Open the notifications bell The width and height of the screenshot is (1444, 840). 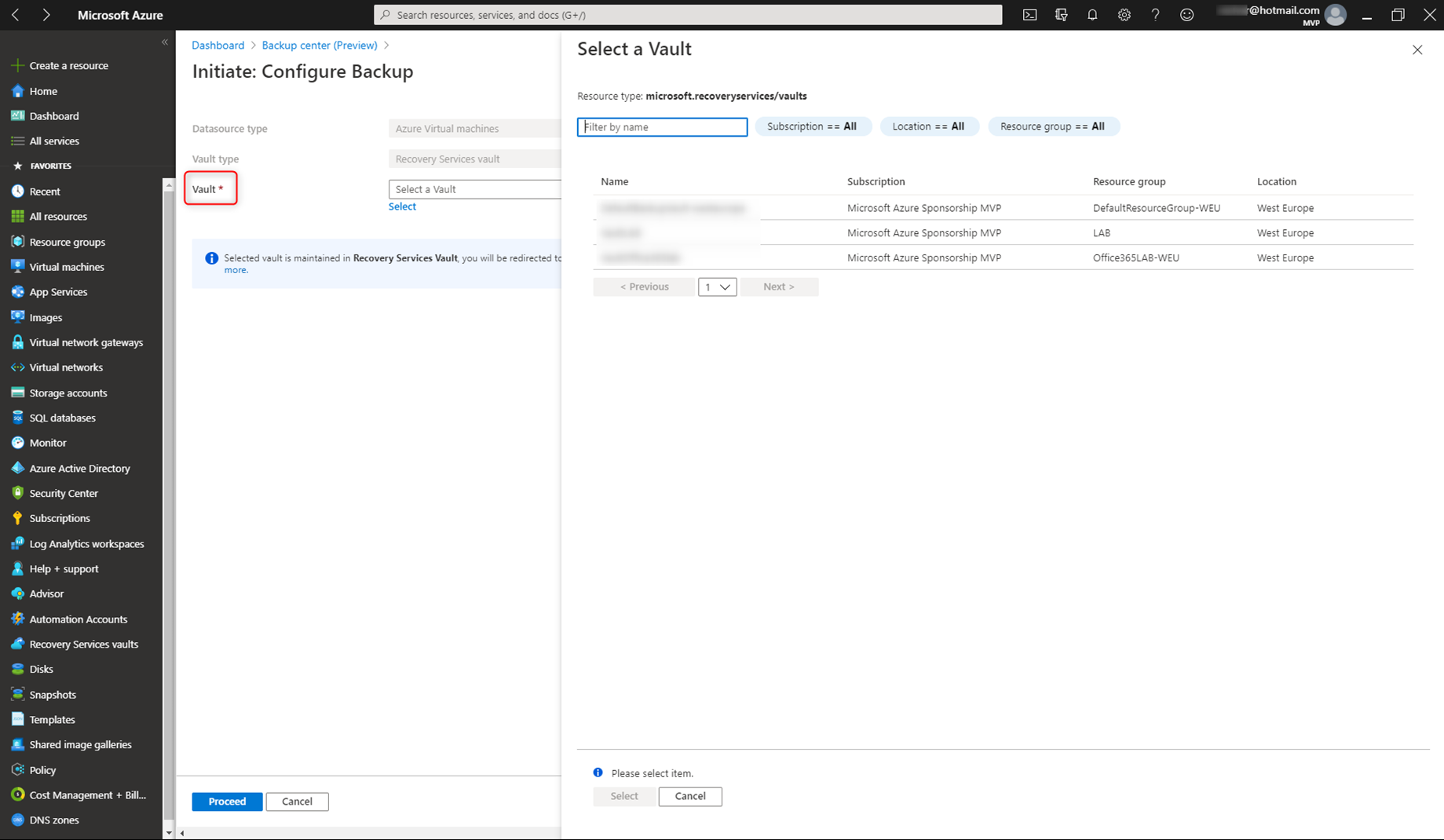(1092, 15)
